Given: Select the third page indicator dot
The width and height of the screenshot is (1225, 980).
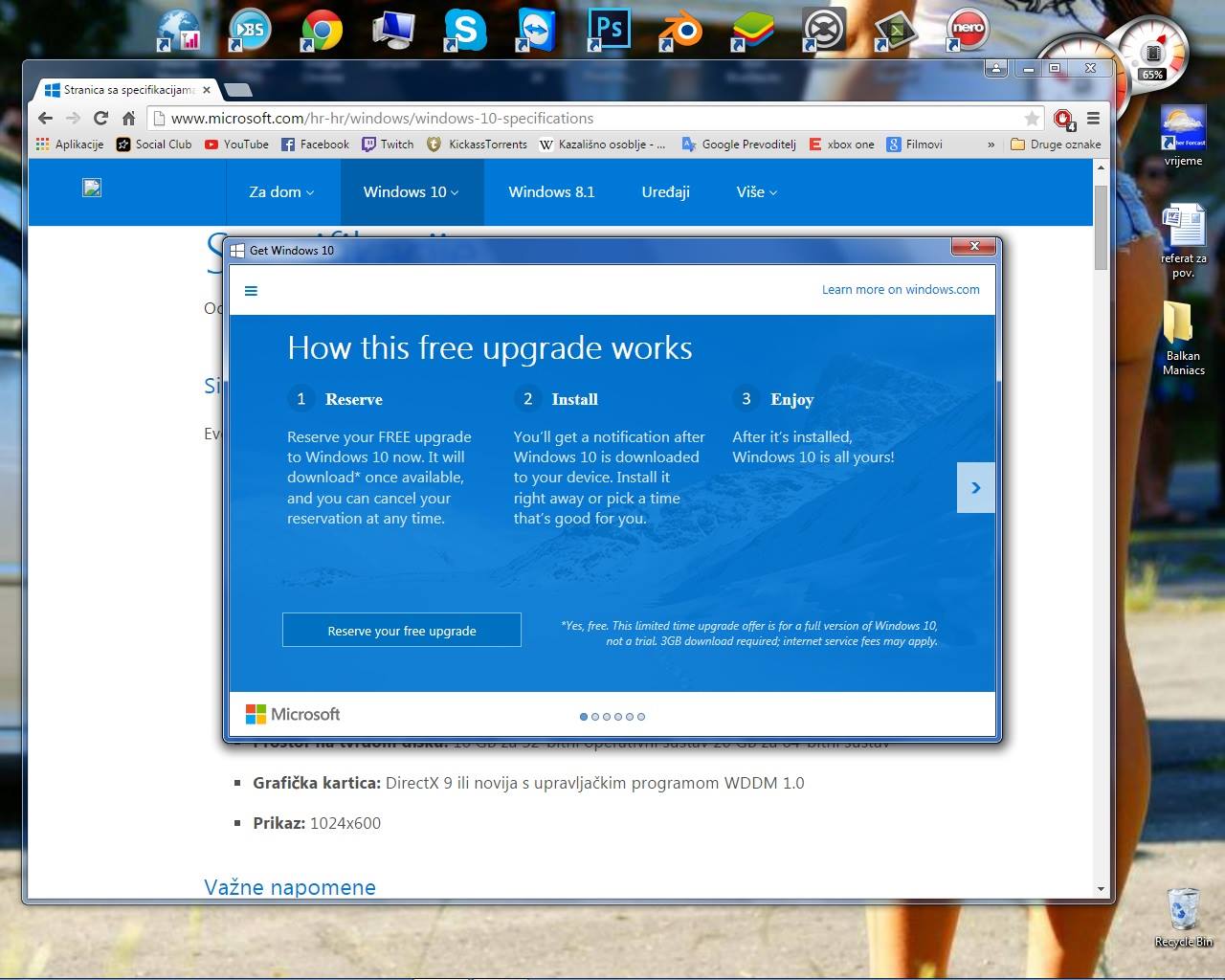Looking at the screenshot, I should click(x=607, y=716).
